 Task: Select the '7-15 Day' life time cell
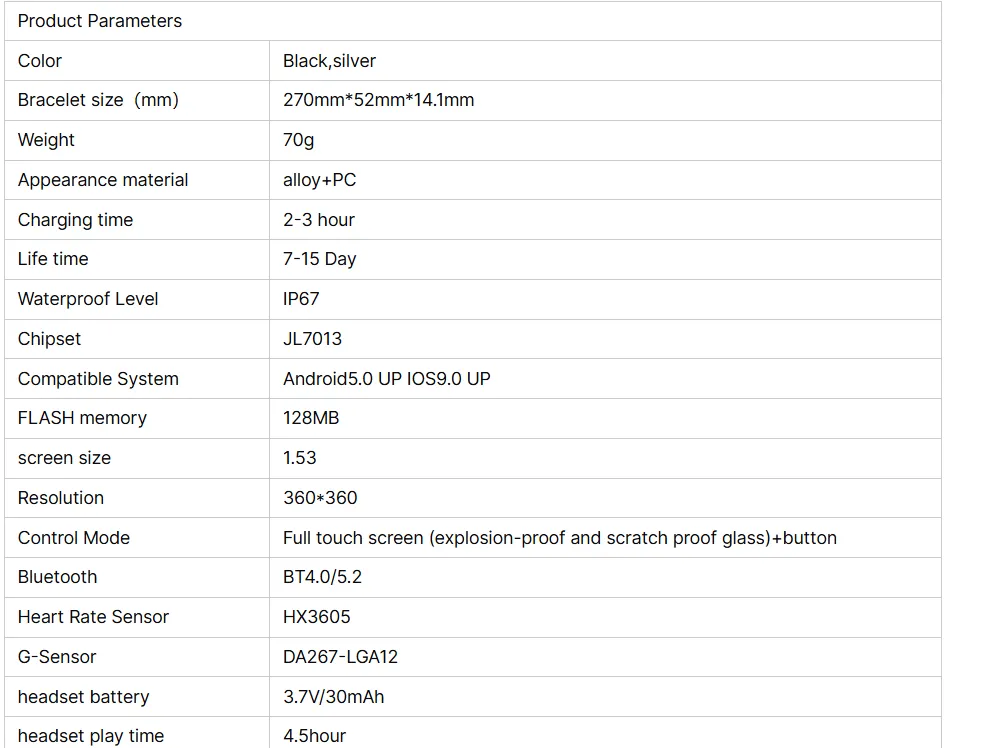click(x=320, y=259)
